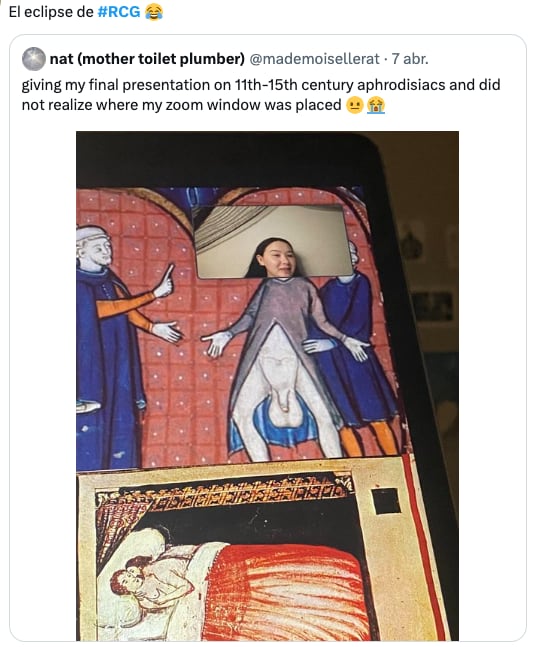Screen dimensions: 537x647
Task: Click the central figure's grey tunic
Action: pyautogui.click(x=285, y=314)
